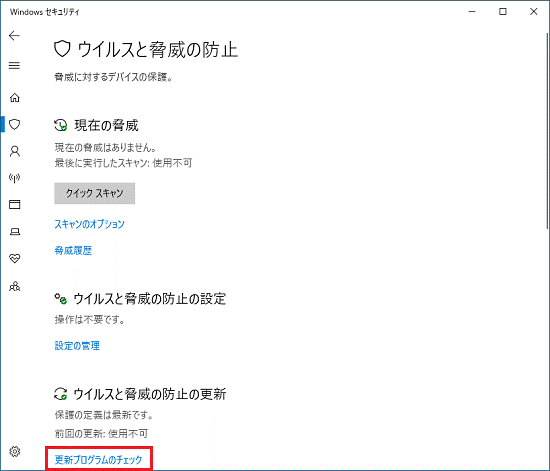
Task: Click the ウイルスと脅威の防止の更新 heading
Action: tap(149, 394)
